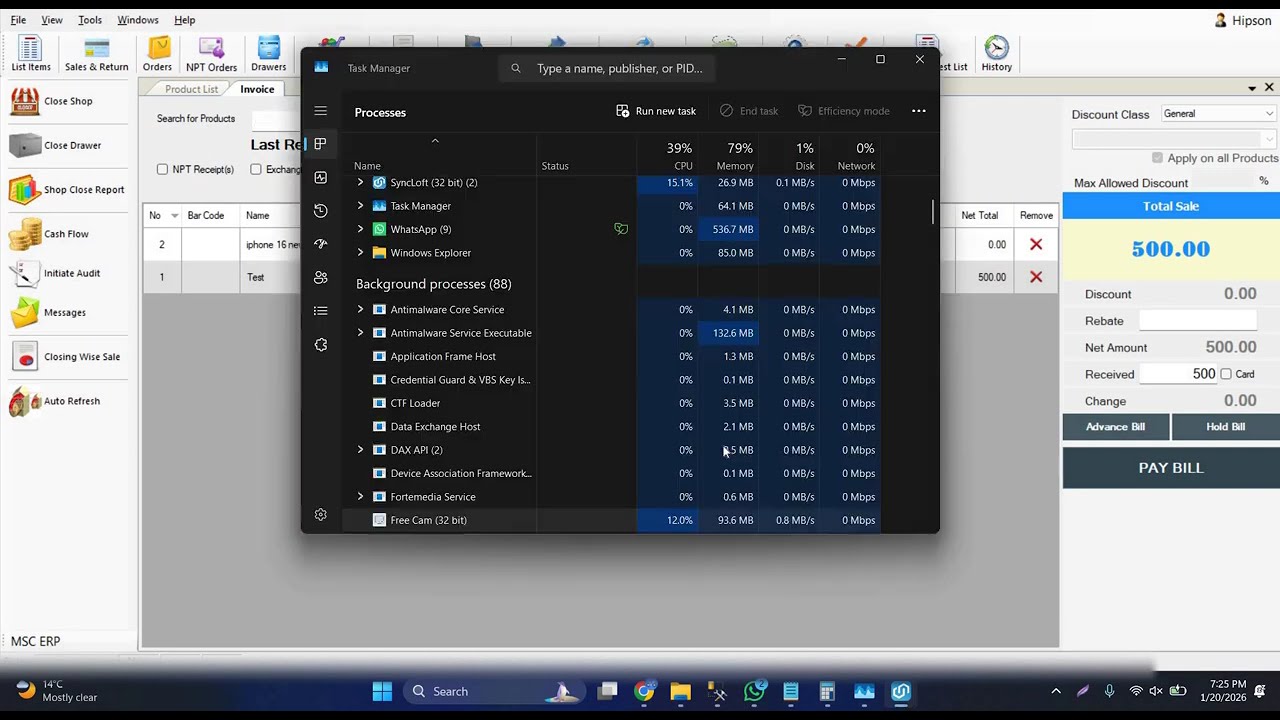1280x720 pixels.
Task: Open WhatsApp from the taskbar
Action: [754, 691]
